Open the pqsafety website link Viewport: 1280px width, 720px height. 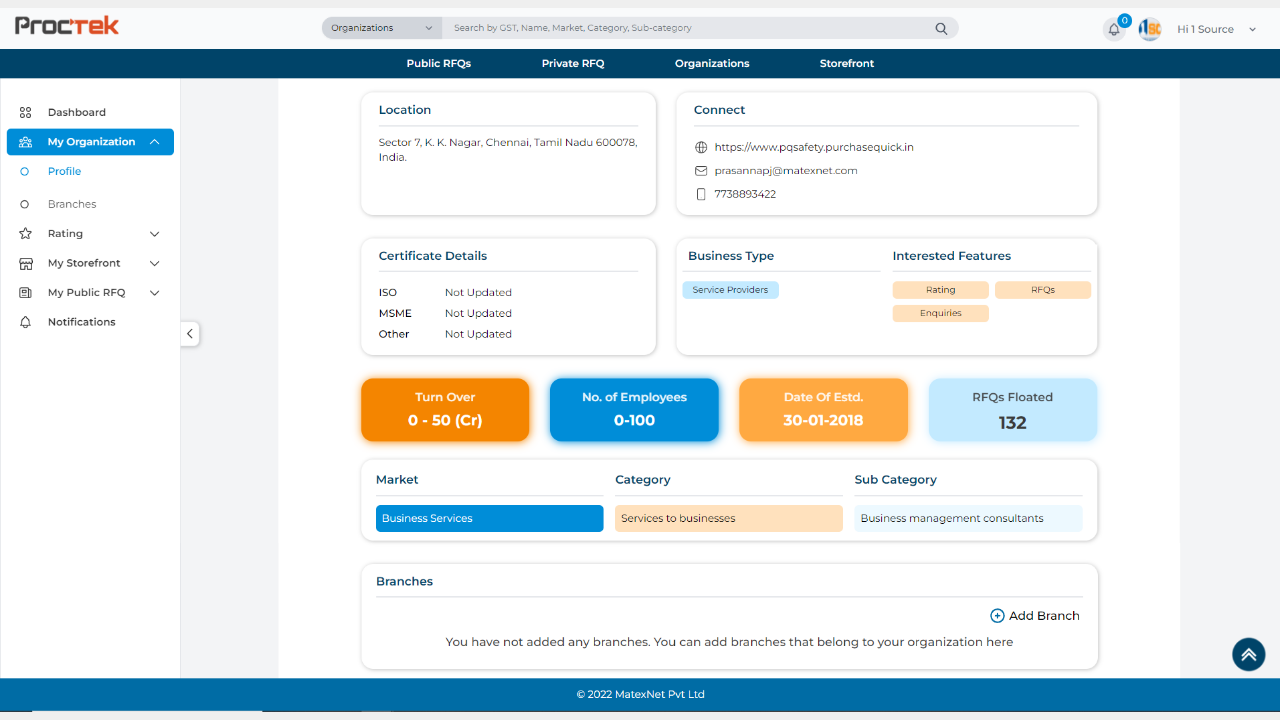click(813, 147)
